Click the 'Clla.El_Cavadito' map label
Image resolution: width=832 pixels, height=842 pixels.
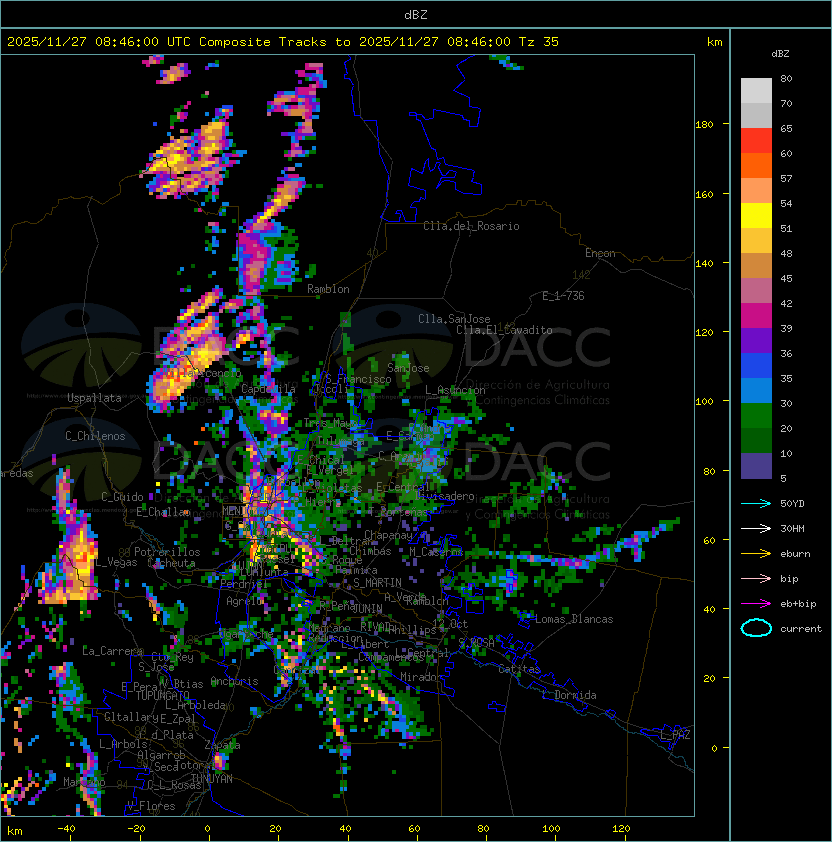coord(504,330)
